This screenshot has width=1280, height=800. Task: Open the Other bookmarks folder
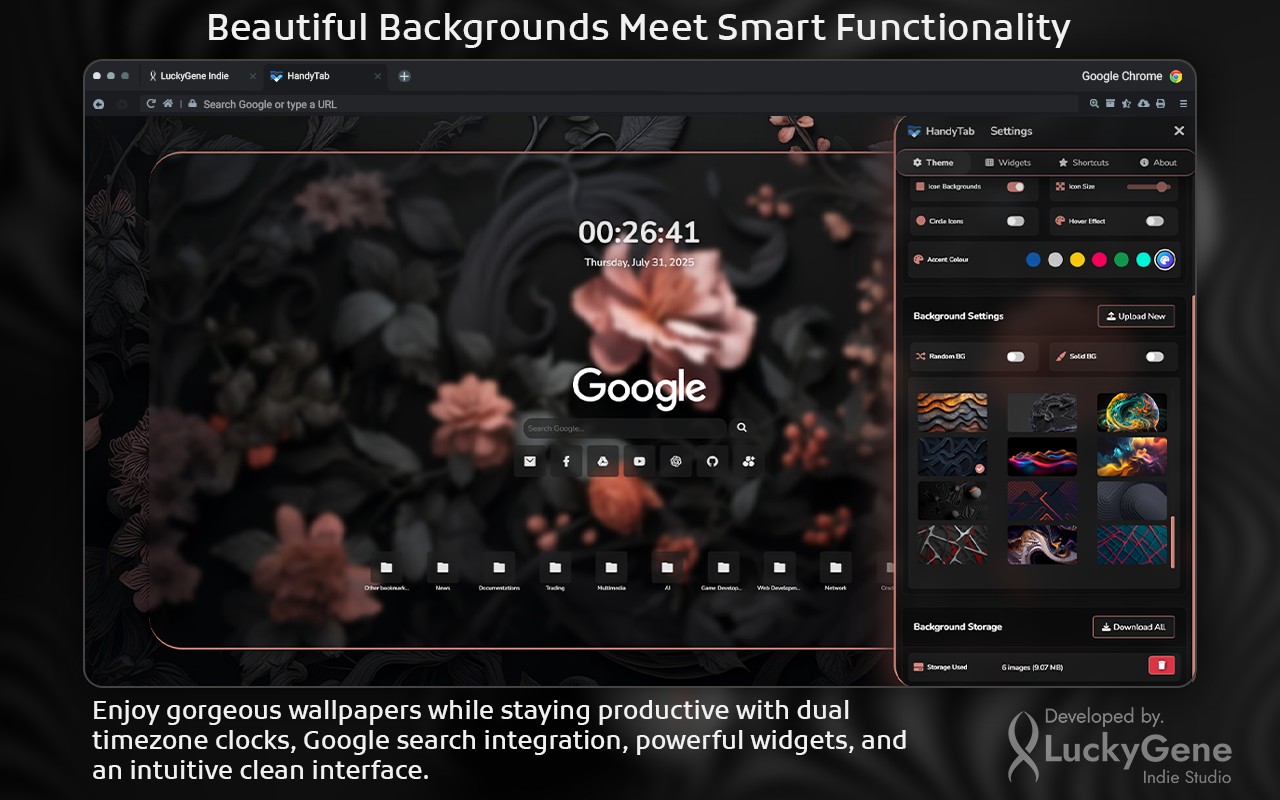(386, 568)
